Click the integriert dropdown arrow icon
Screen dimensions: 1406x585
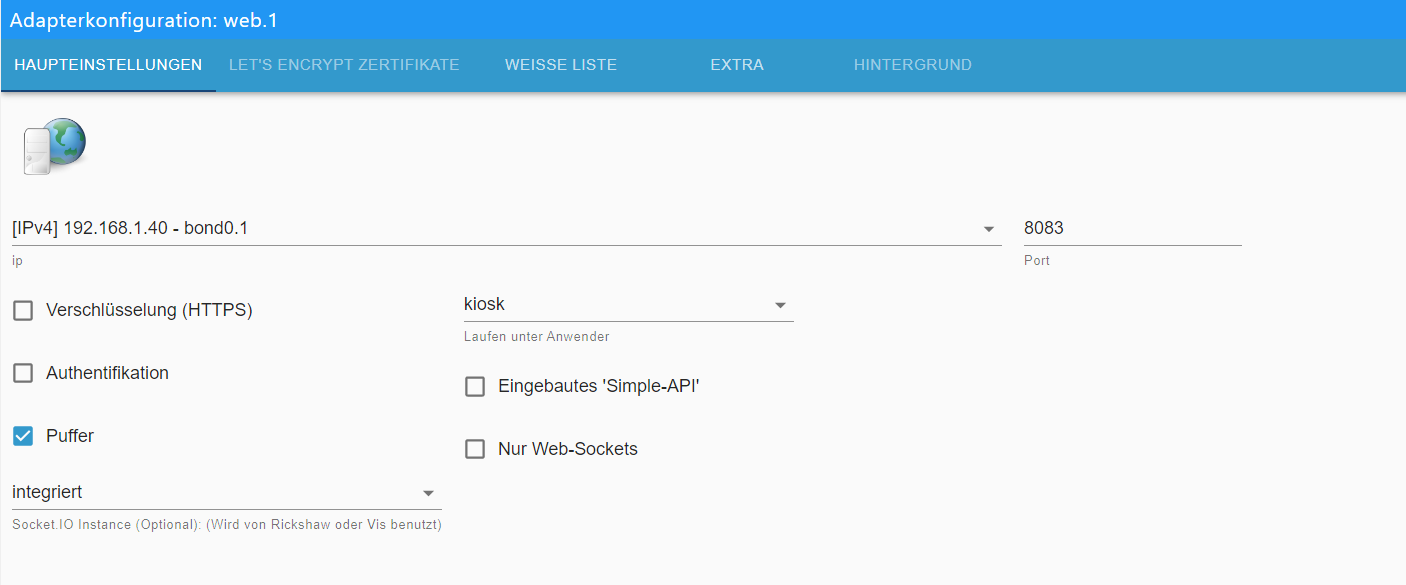429,493
